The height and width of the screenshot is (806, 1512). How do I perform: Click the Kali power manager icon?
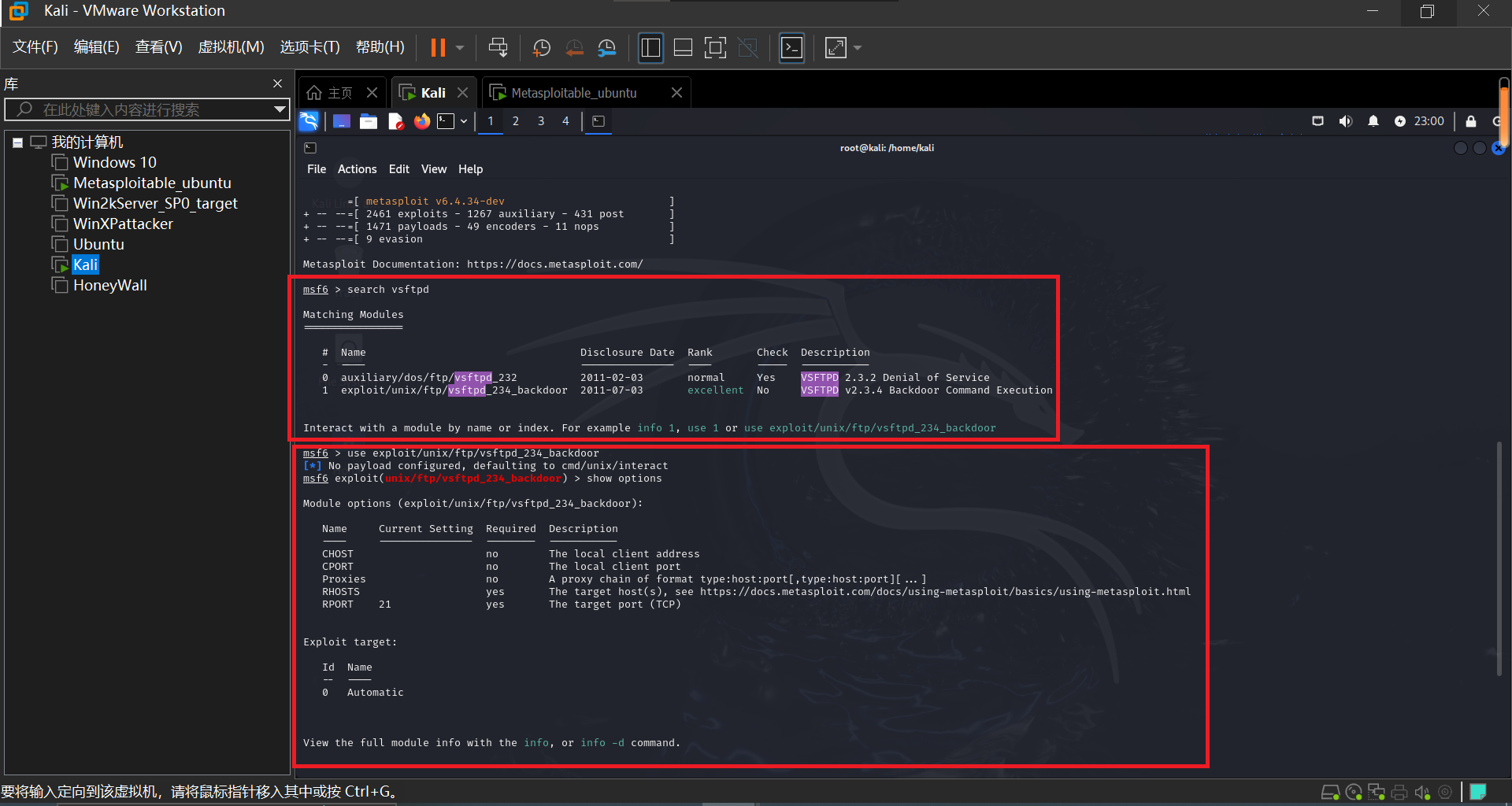click(1400, 121)
